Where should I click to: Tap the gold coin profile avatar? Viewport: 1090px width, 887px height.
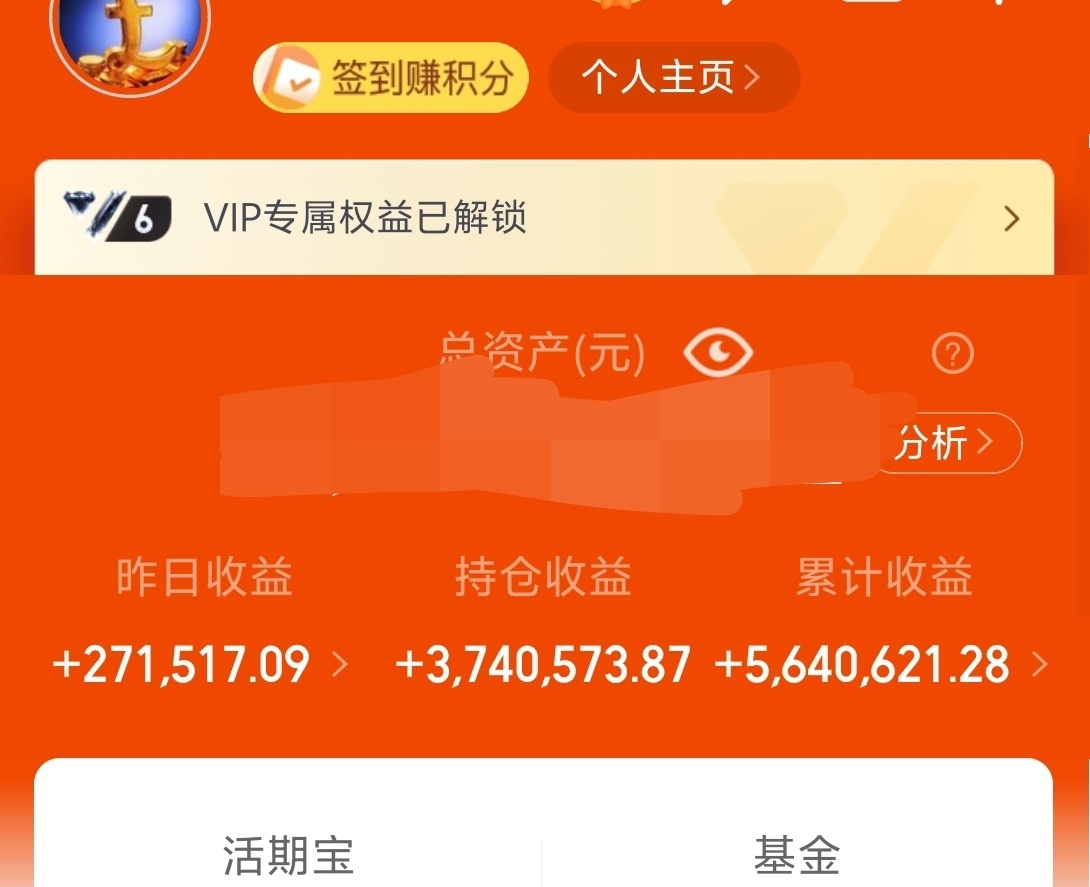[x=131, y=42]
